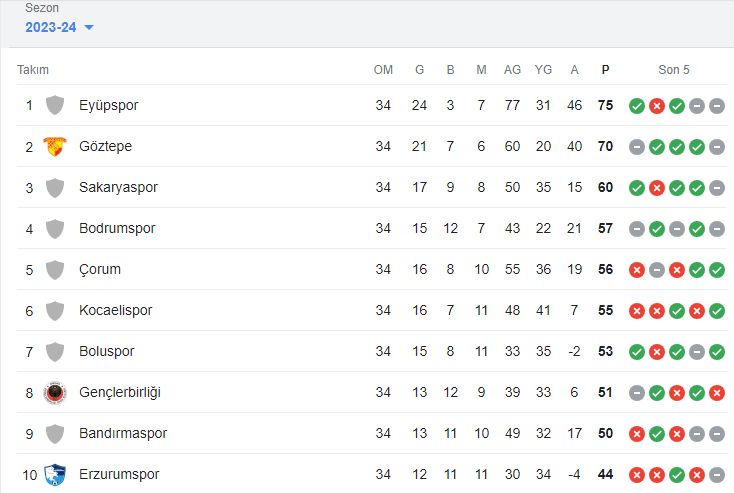The height and width of the screenshot is (493, 734).
Task: Click the Göztepe club crest
Action: [x=55, y=147]
